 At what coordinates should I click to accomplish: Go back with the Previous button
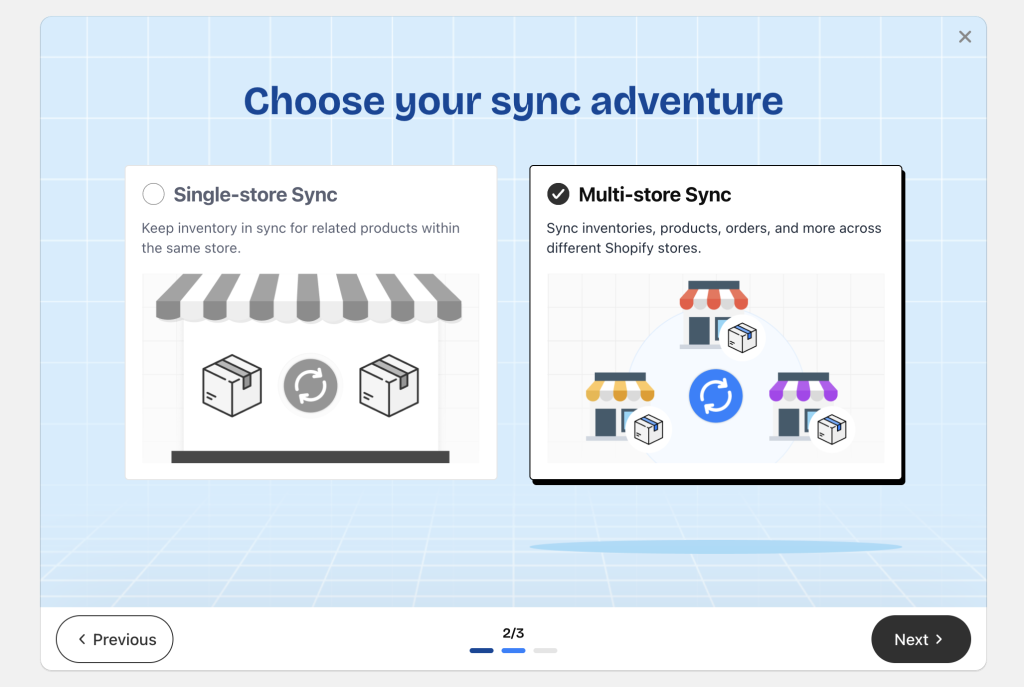click(x=115, y=639)
